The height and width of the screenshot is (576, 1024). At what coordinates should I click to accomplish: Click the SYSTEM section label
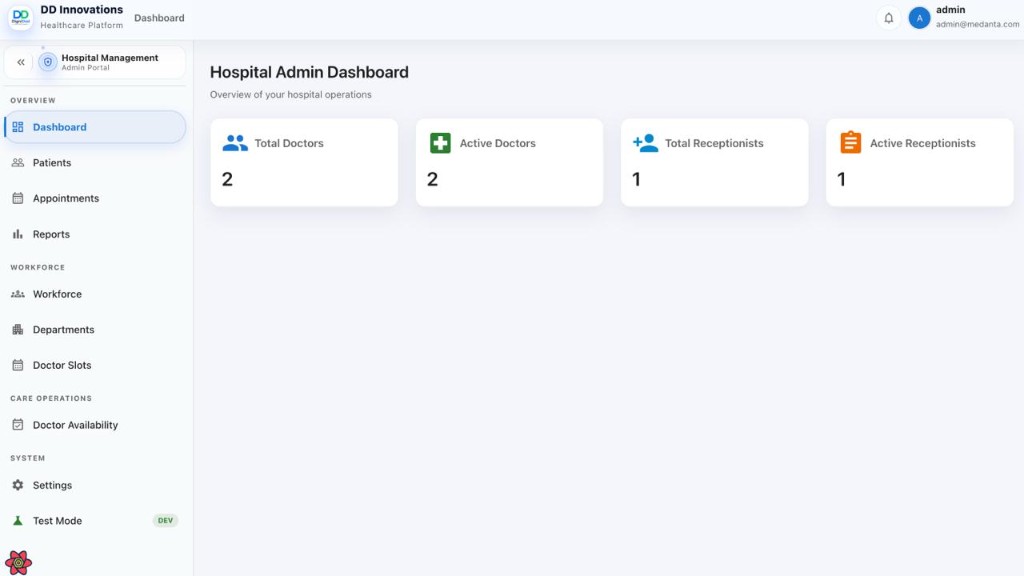pos(27,458)
